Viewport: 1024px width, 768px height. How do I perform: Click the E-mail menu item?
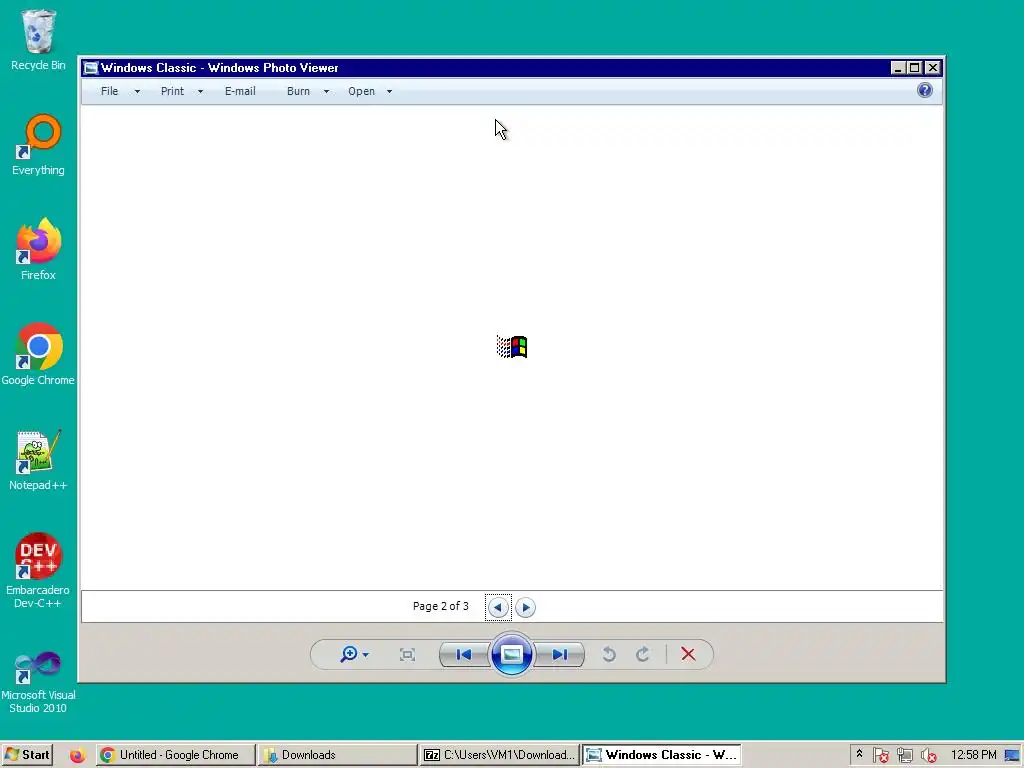[x=240, y=91]
